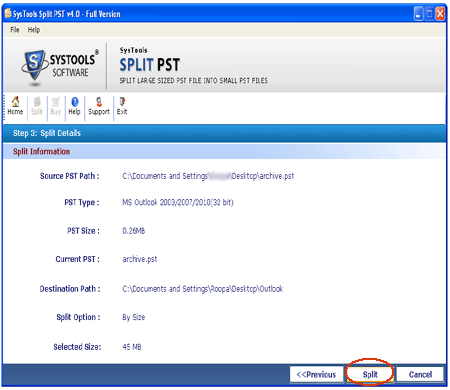Click the 'Split Information' heading
Viewport: 450px width, 390px height.
(41, 152)
